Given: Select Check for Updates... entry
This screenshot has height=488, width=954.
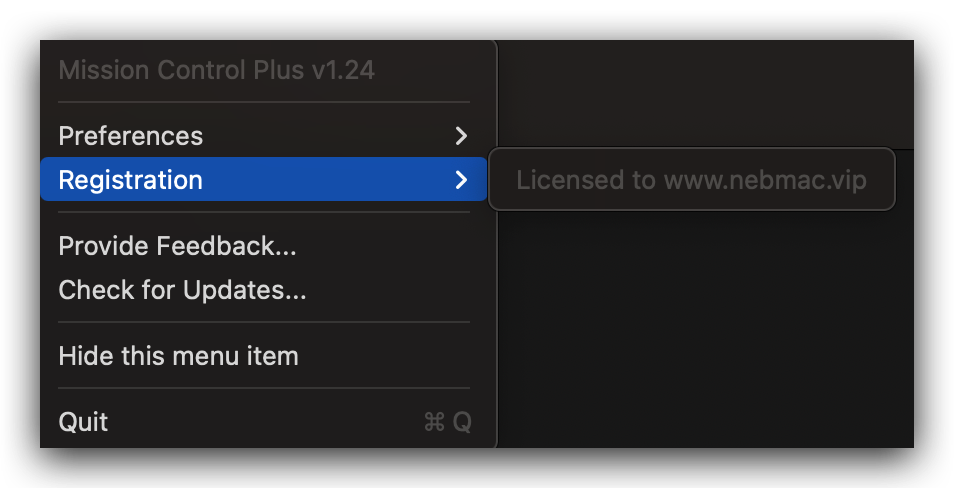Looking at the screenshot, I should pyautogui.click(x=182, y=291).
